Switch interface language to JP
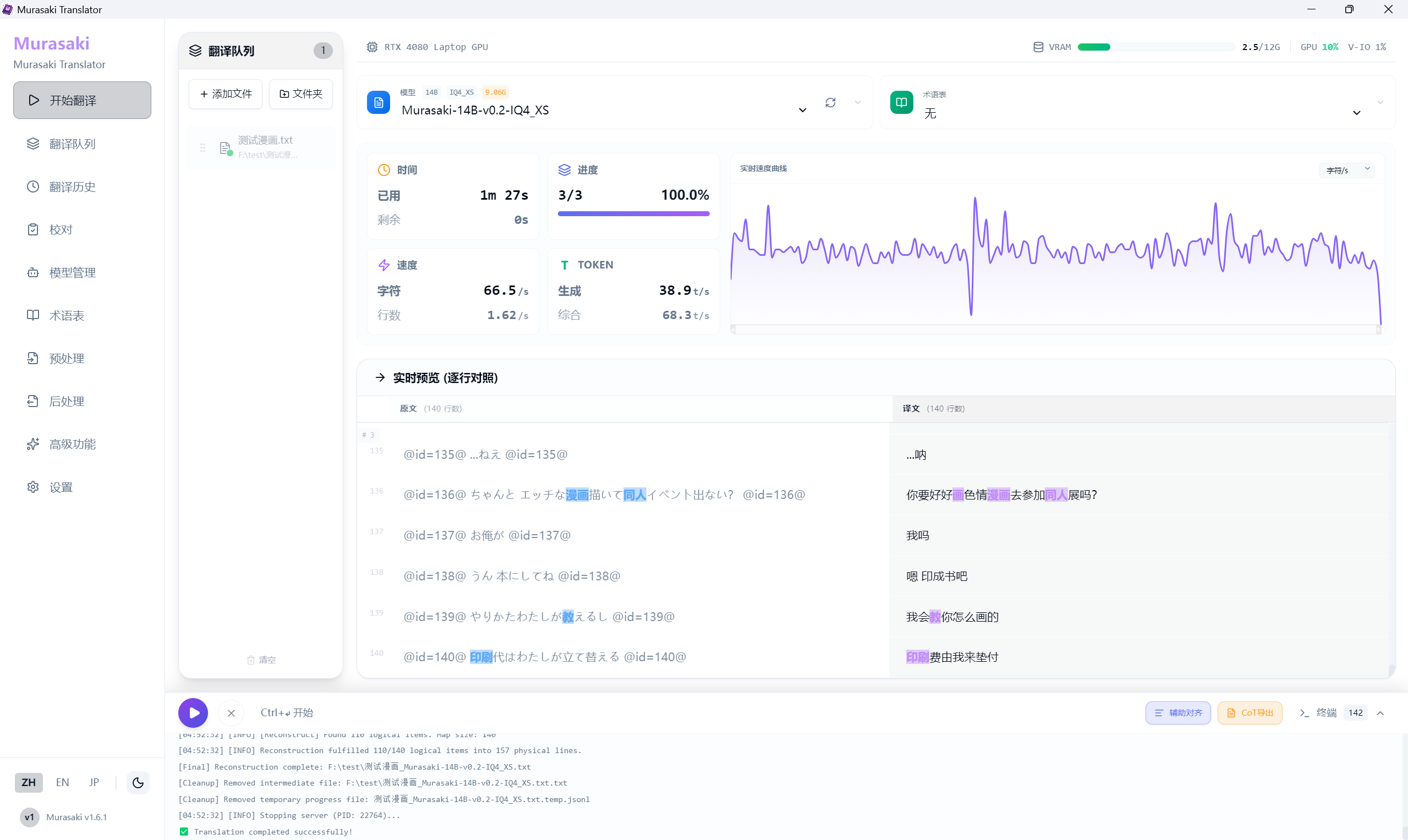Screen dimensions: 1408x840 coord(94,782)
